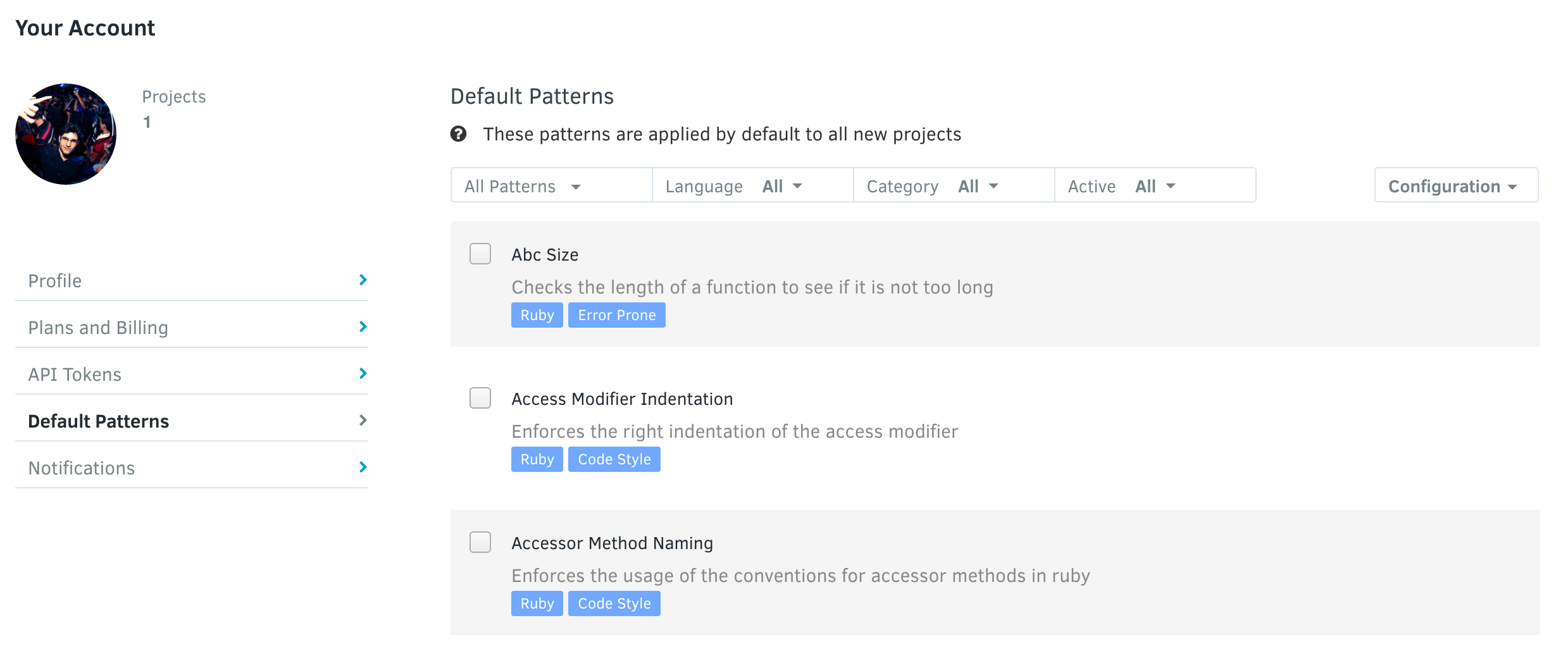Select the Accessor Method Naming checkbox
Viewport: 1568px width, 668px height.
point(480,542)
